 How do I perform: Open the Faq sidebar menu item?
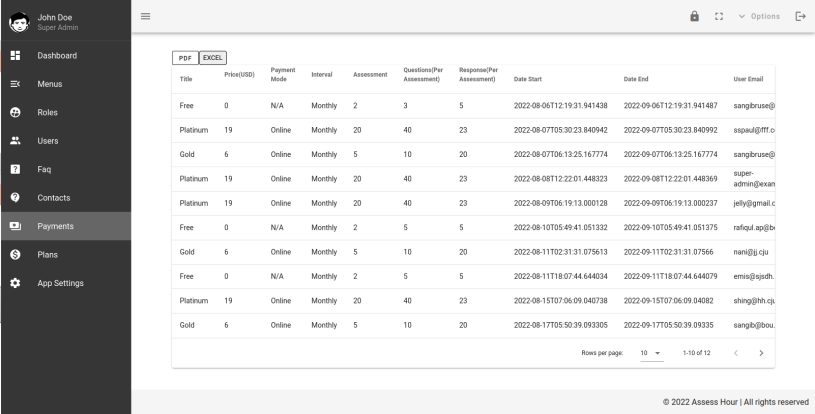[x=45, y=169]
